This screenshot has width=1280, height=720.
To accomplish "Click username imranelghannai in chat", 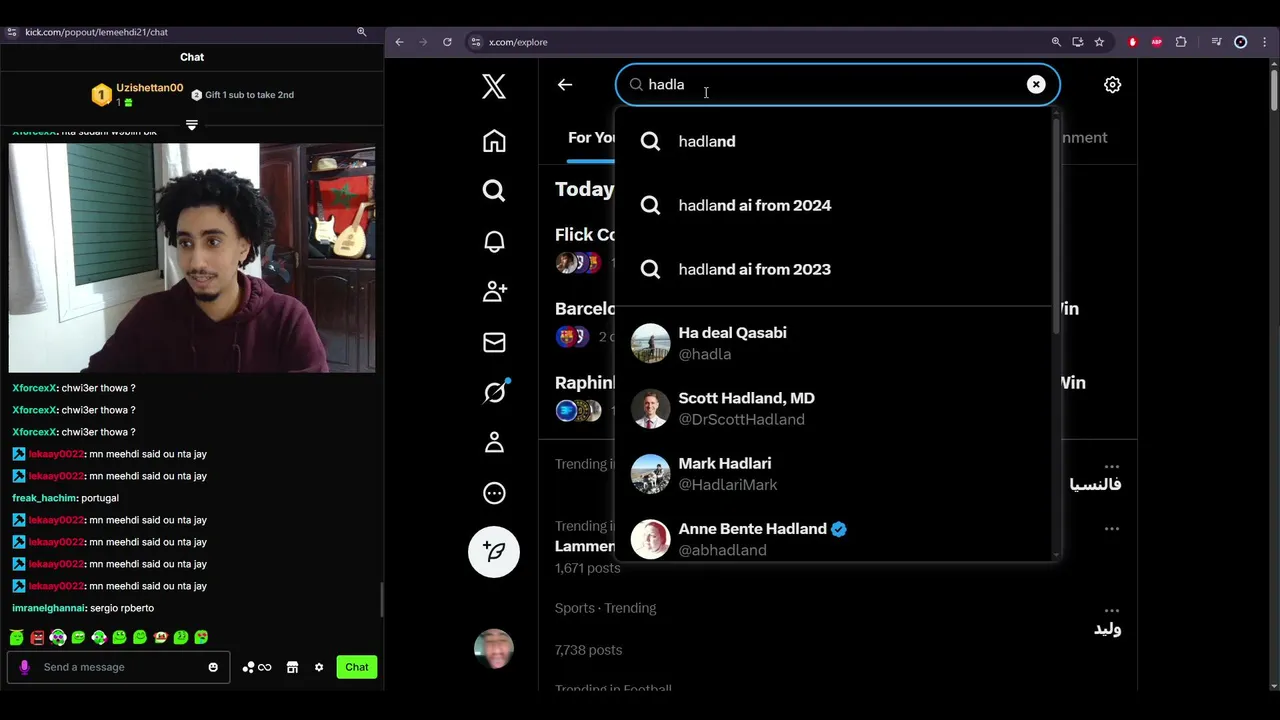I will tap(49, 608).
